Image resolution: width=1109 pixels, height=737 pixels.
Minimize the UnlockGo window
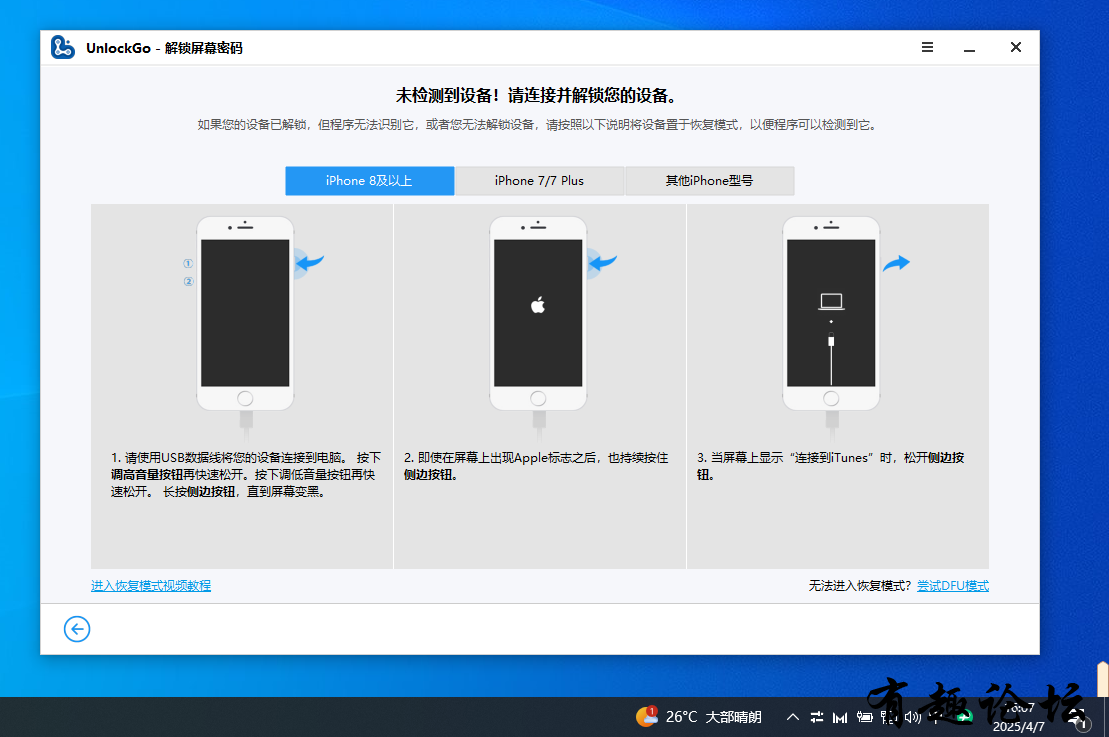[x=969, y=48]
